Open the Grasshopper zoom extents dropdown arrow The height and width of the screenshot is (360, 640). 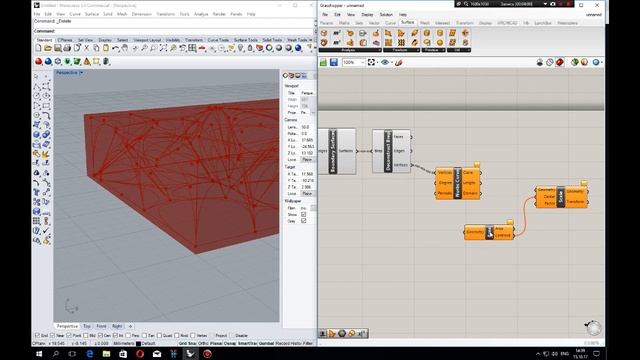(377, 62)
